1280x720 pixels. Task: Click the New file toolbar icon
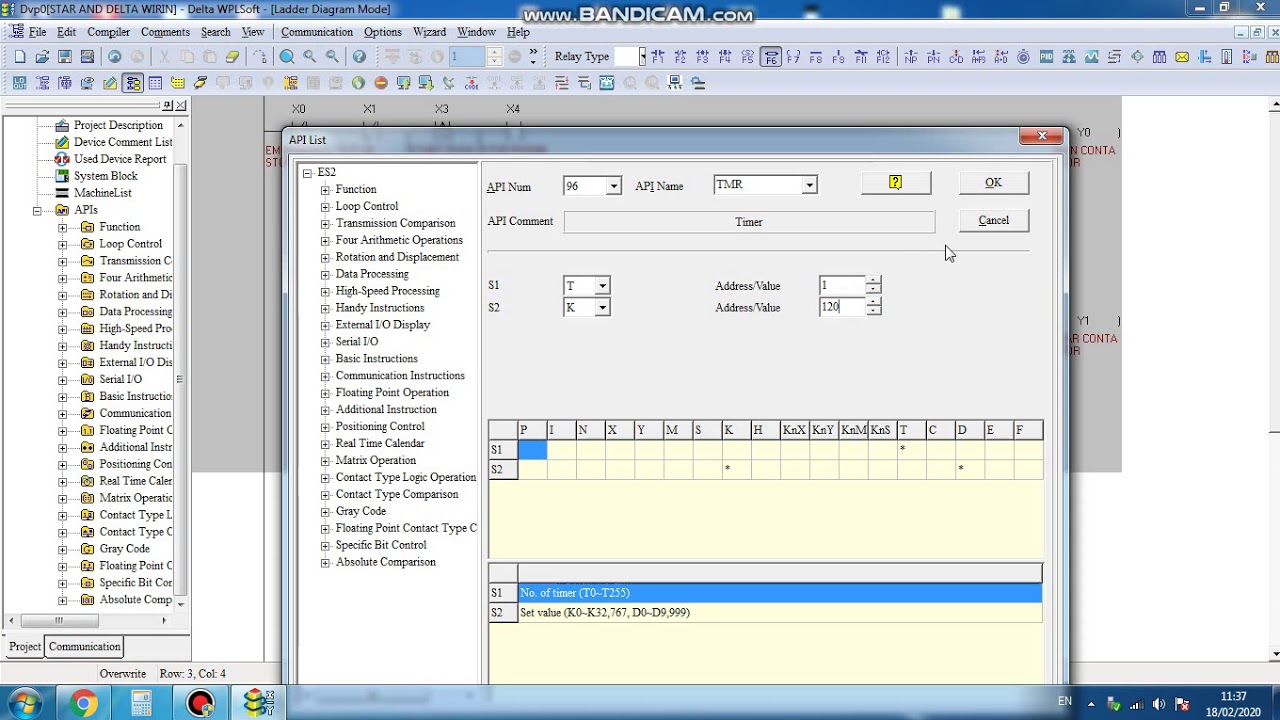[20, 57]
